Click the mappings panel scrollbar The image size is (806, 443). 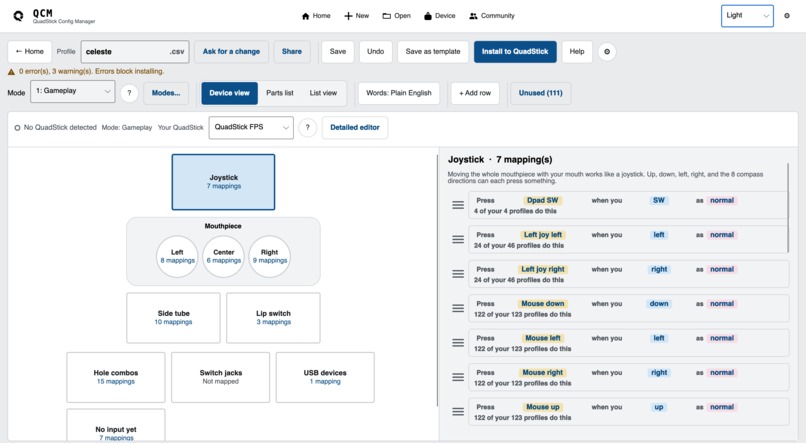787,208
